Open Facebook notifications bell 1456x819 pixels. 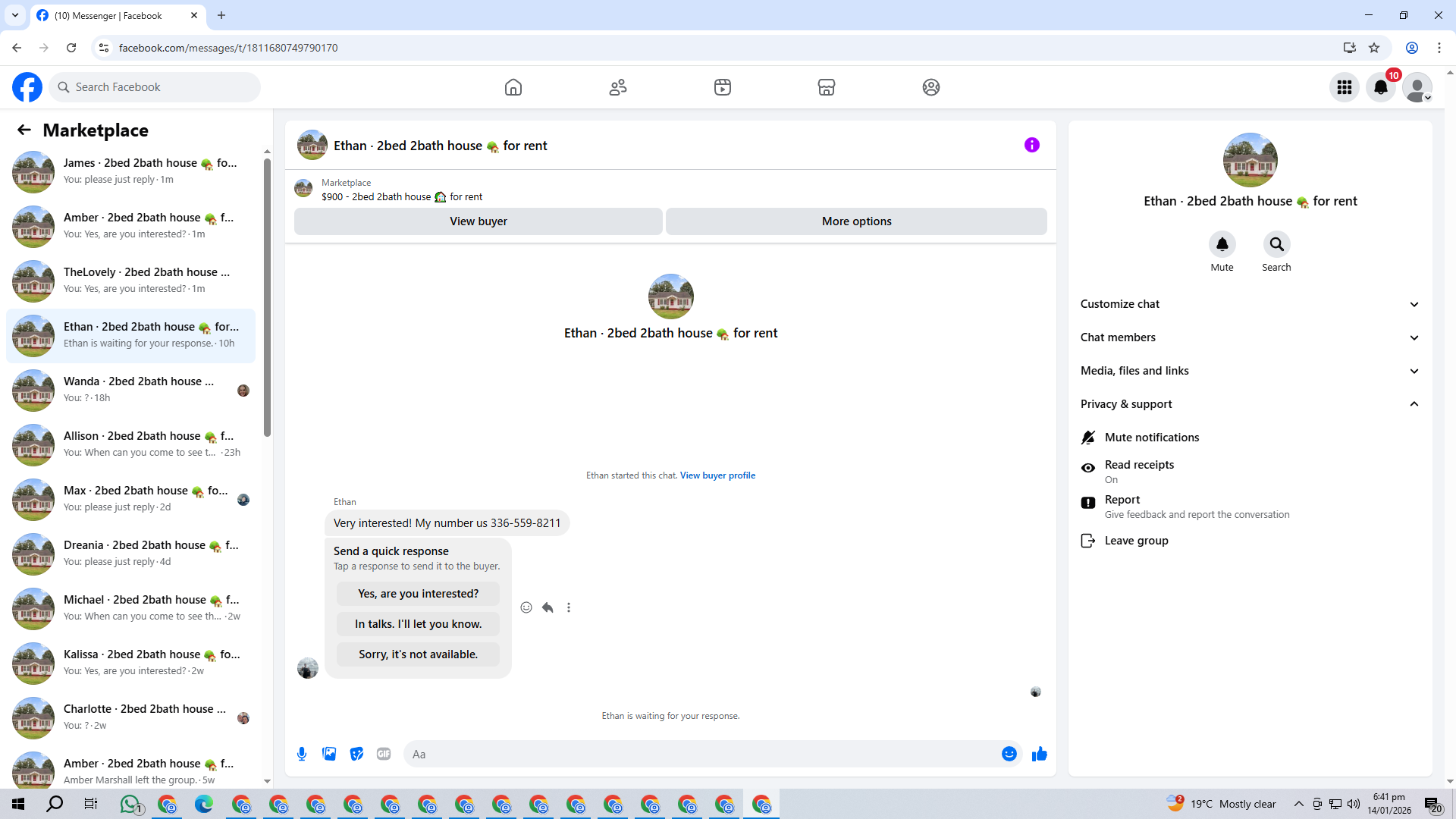click(1381, 87)
